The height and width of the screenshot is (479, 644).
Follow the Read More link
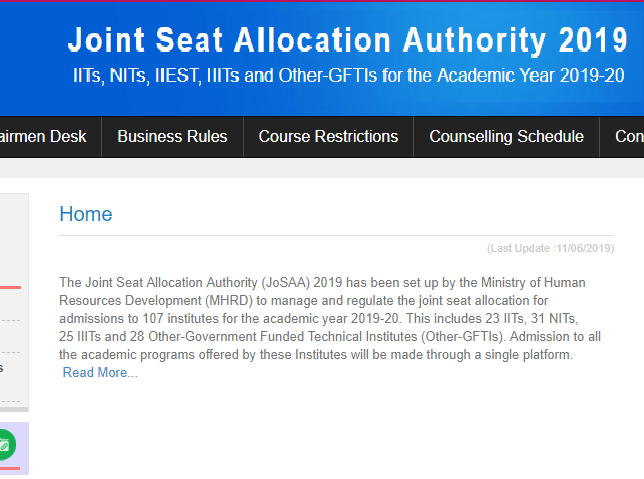100,373
